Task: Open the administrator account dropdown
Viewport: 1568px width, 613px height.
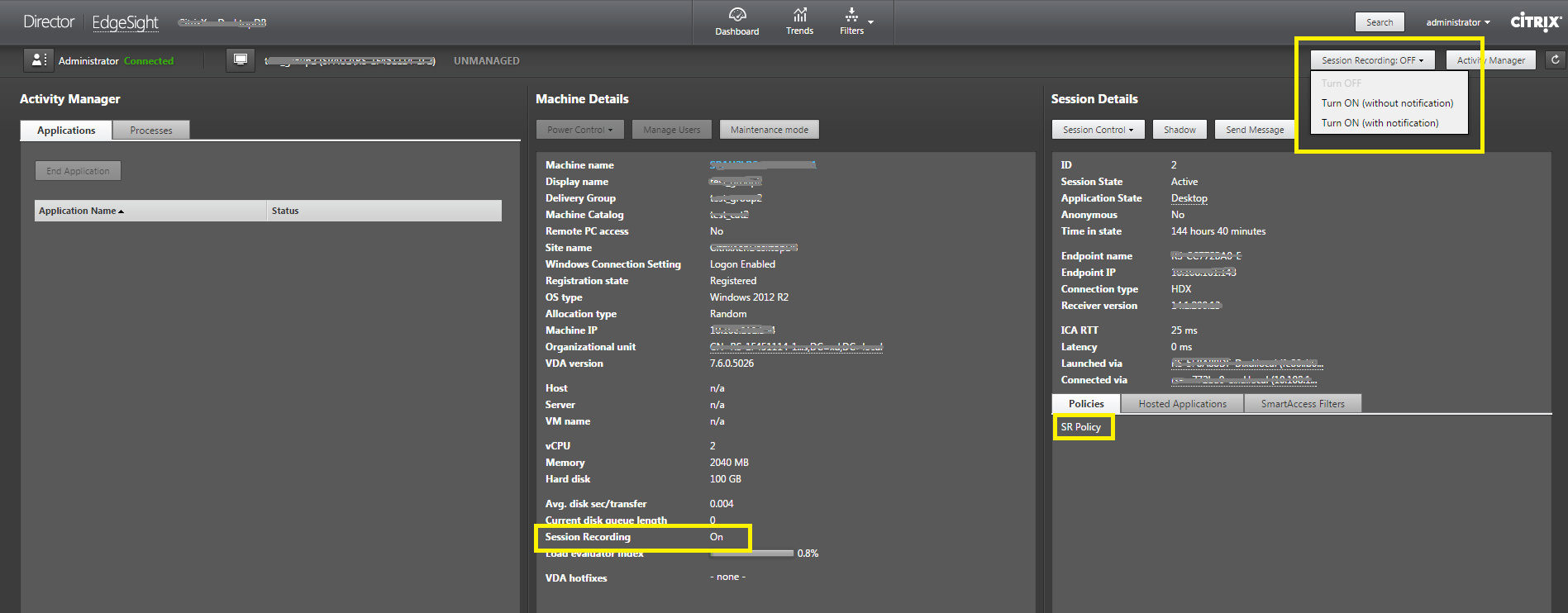Action: tap(1457, 22)
